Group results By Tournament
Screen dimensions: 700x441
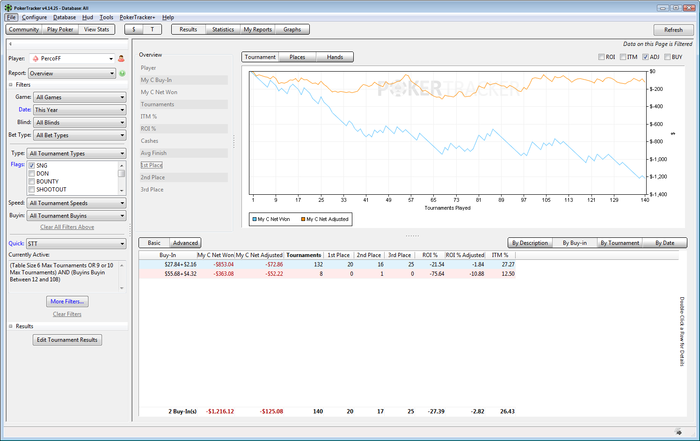coord(620,243)
